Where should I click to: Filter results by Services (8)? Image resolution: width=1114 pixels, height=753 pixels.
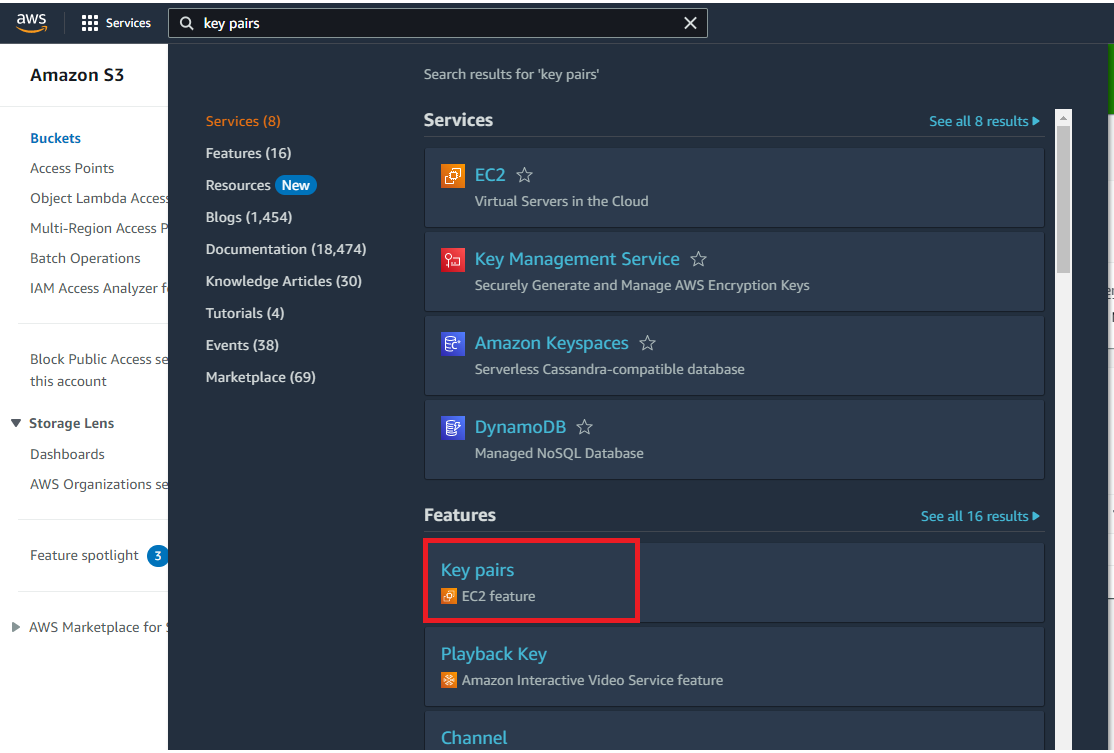(243, 121)
